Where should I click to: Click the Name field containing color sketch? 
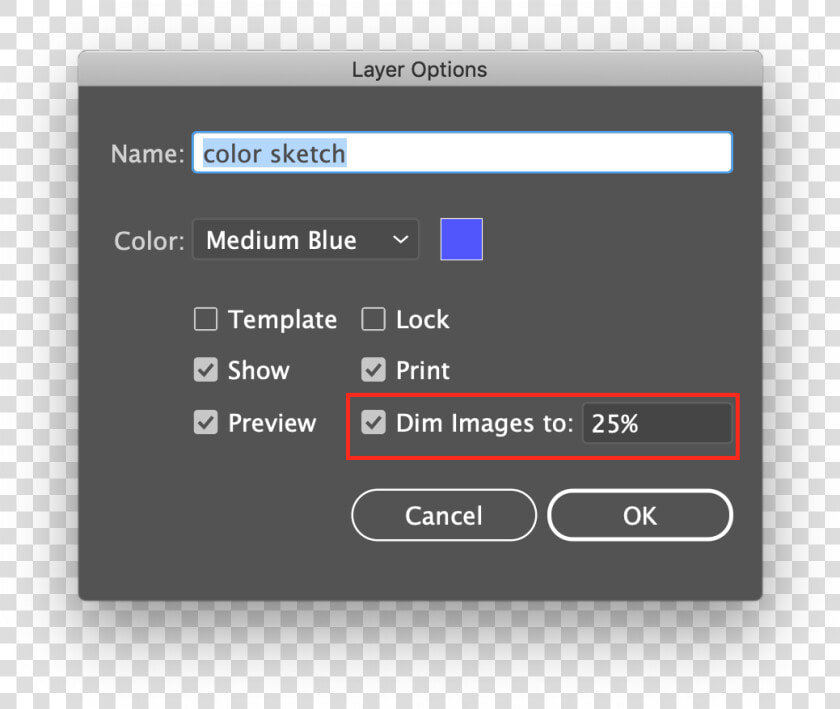coord(462,153)
